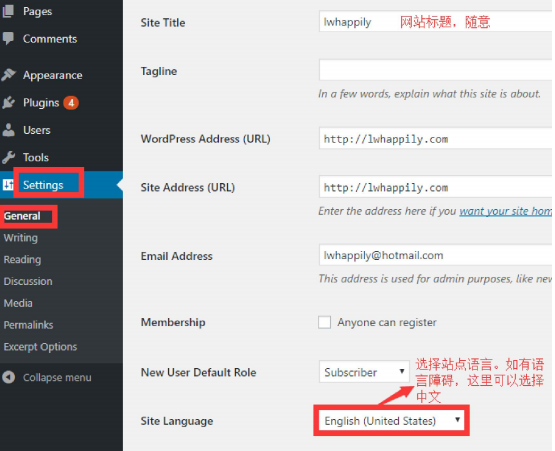Focus the Email Address input field
This screenshot has width=555, height=451.
(435, 255)
